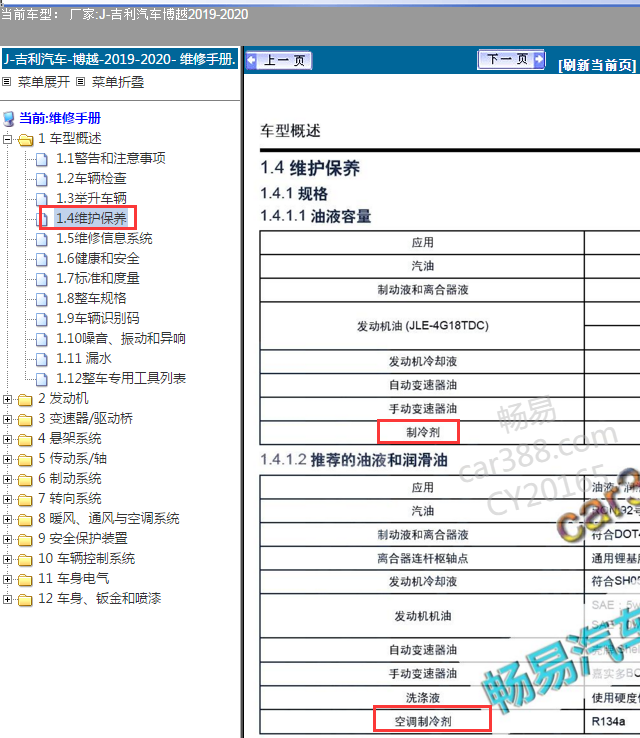Click the page icon beside 1.8整车规格
640x738 pixels.
coord(42,300)
